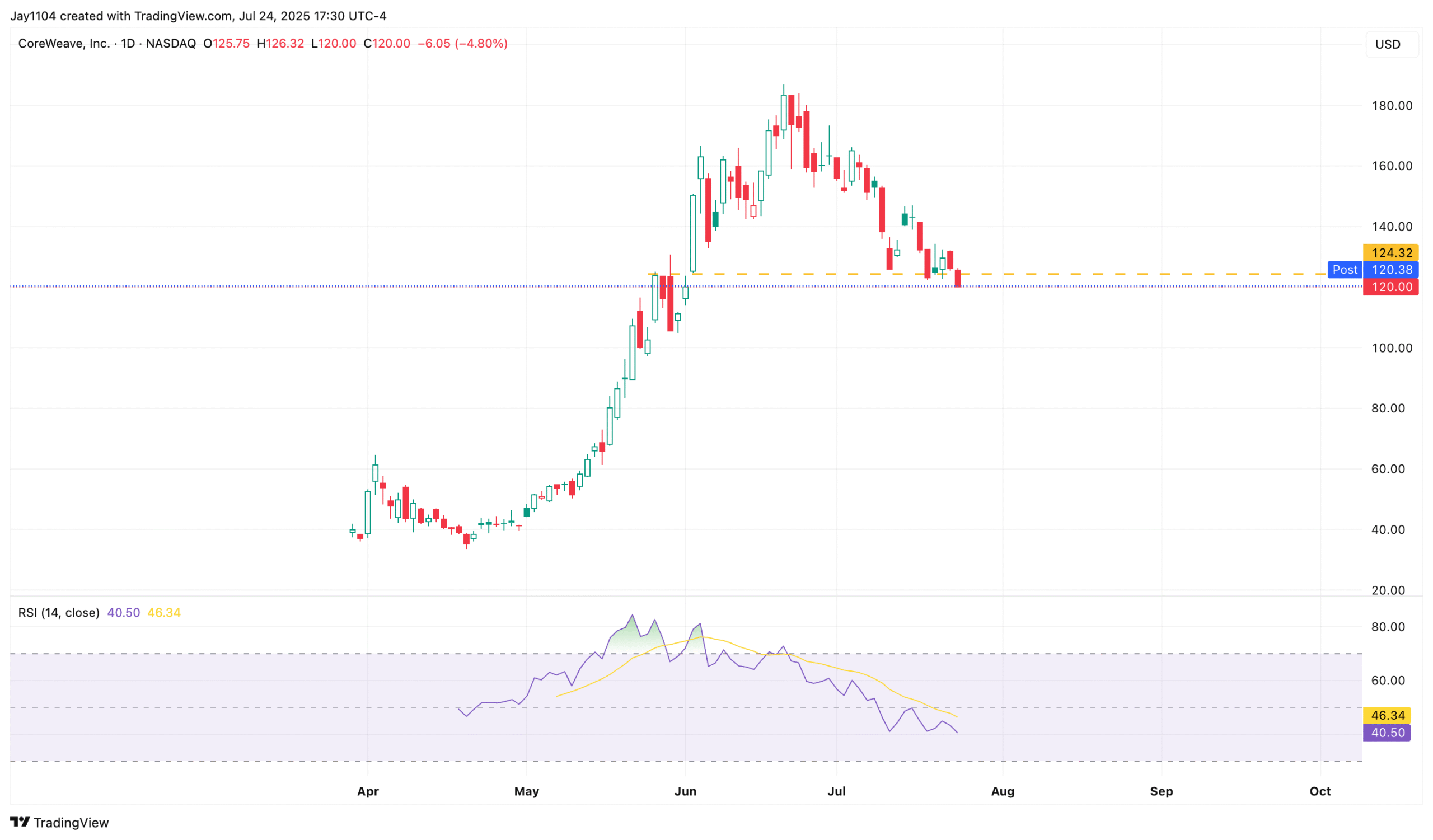The width and height of the screenshot is (1433, 840).
Task: Click the yellow RSI average value 46.34 in legend
Action: pos(164,613)
